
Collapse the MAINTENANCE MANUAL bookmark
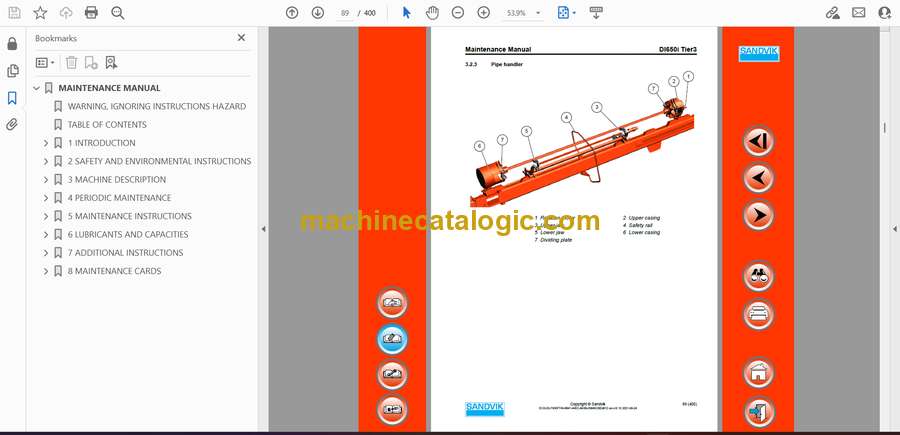click(37, 88)
